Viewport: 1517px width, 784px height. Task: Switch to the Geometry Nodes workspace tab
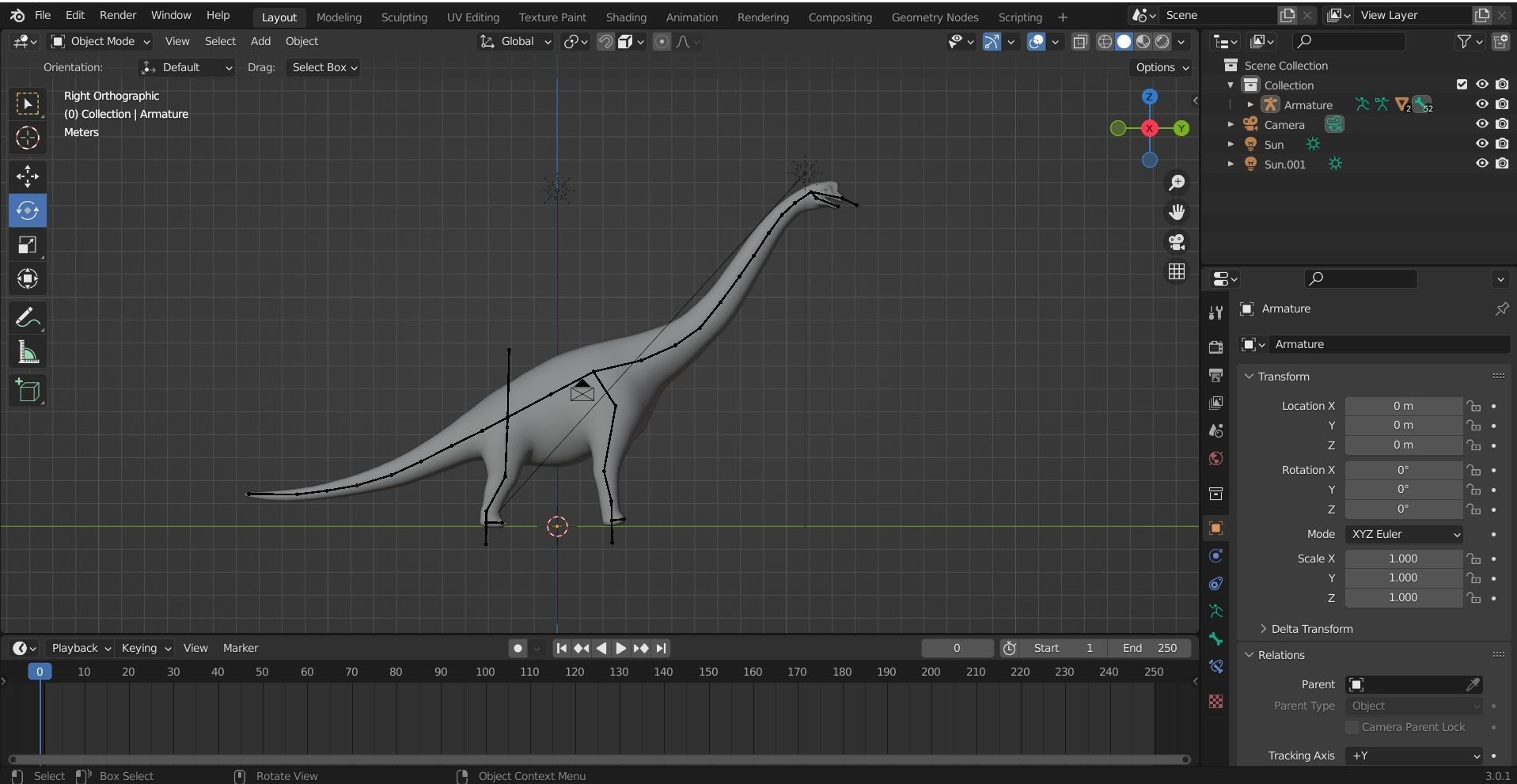[x=935, y=17]
